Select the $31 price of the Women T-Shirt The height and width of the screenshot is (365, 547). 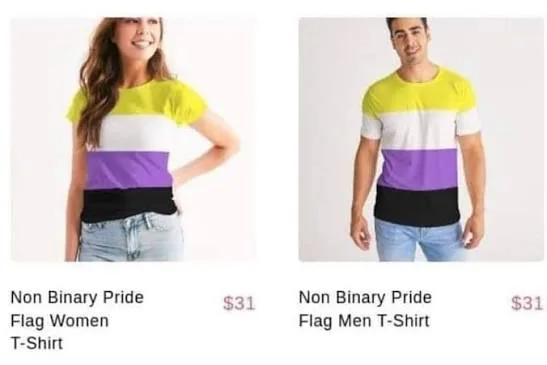pos(239,303)
